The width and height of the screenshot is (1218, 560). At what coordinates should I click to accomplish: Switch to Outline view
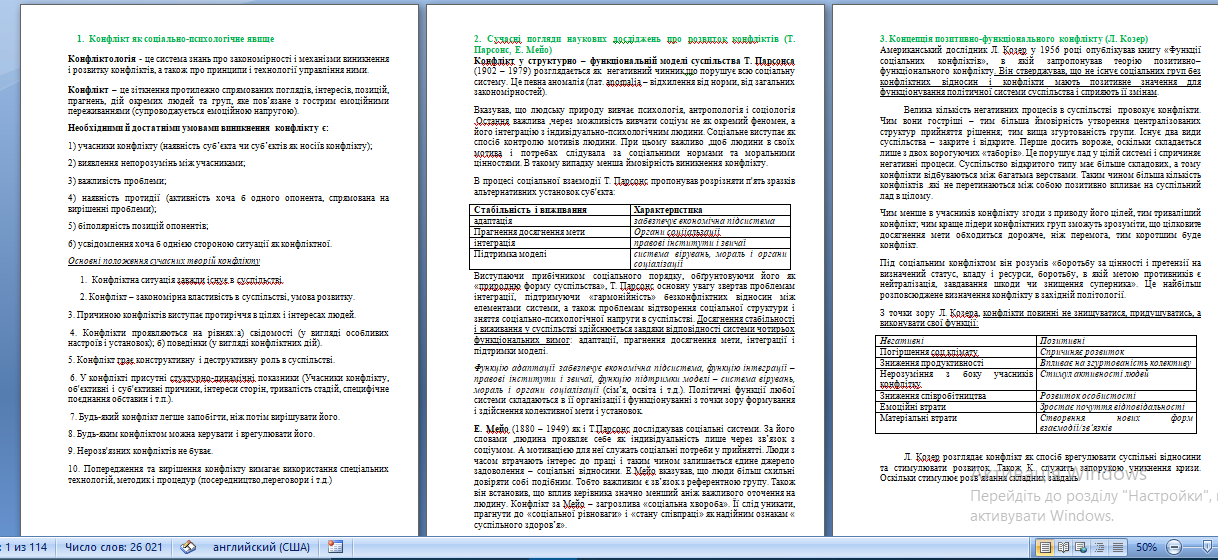coord(1099,547)
